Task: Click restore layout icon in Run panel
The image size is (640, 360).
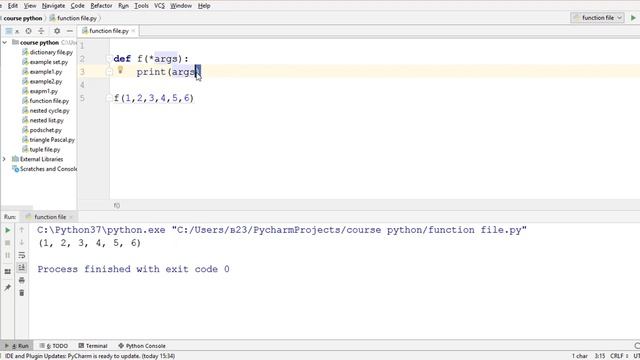Action: (x=8, y=271)
